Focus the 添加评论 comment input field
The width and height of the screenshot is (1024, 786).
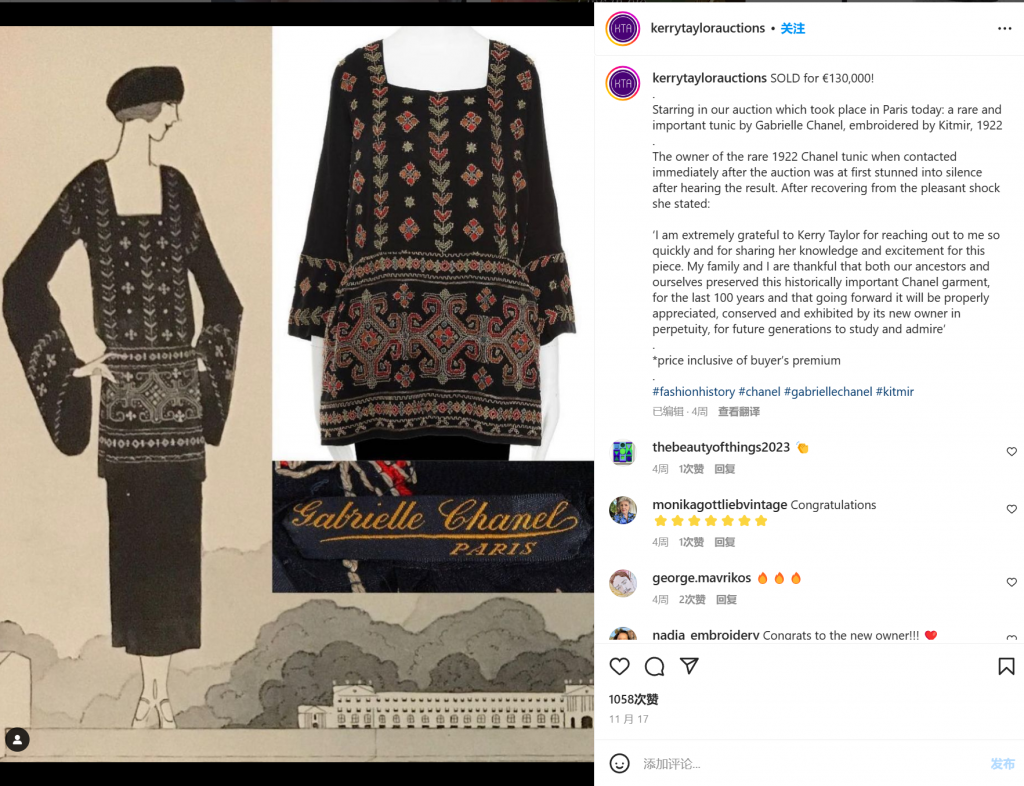810,763
